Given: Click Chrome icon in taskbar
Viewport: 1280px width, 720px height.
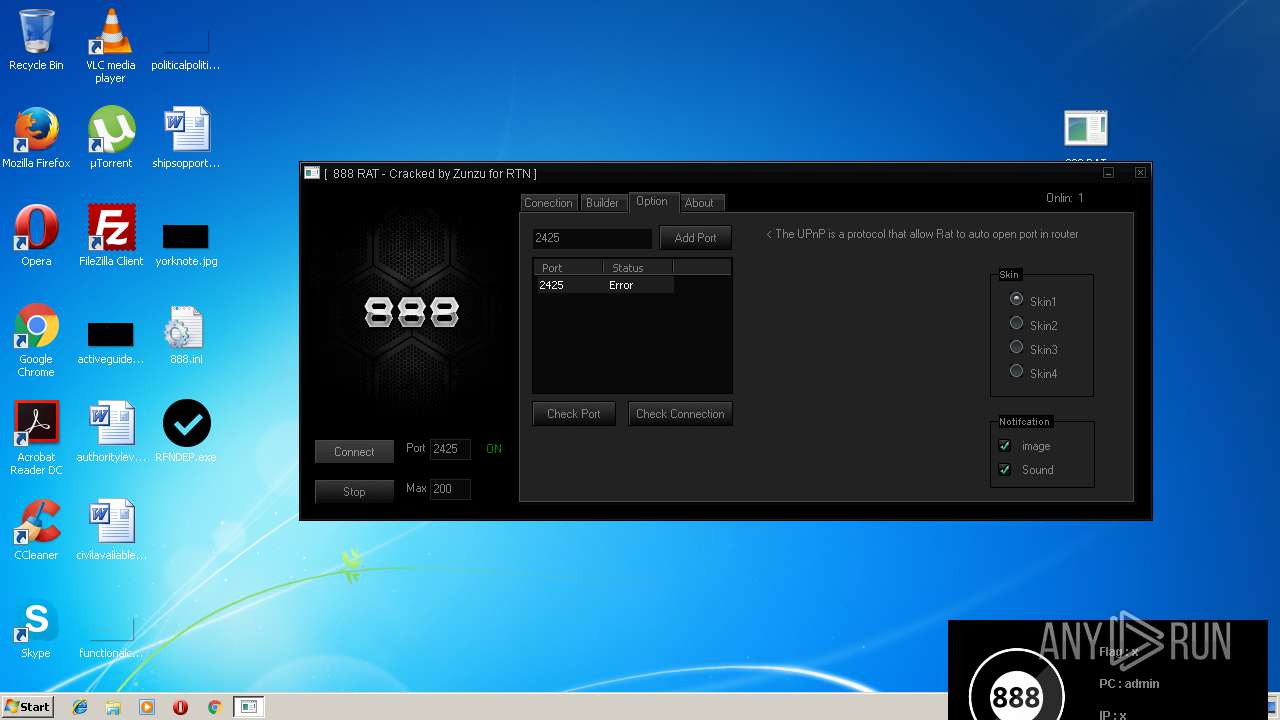Looking at the screenshot, I should (x=214, y=707).
